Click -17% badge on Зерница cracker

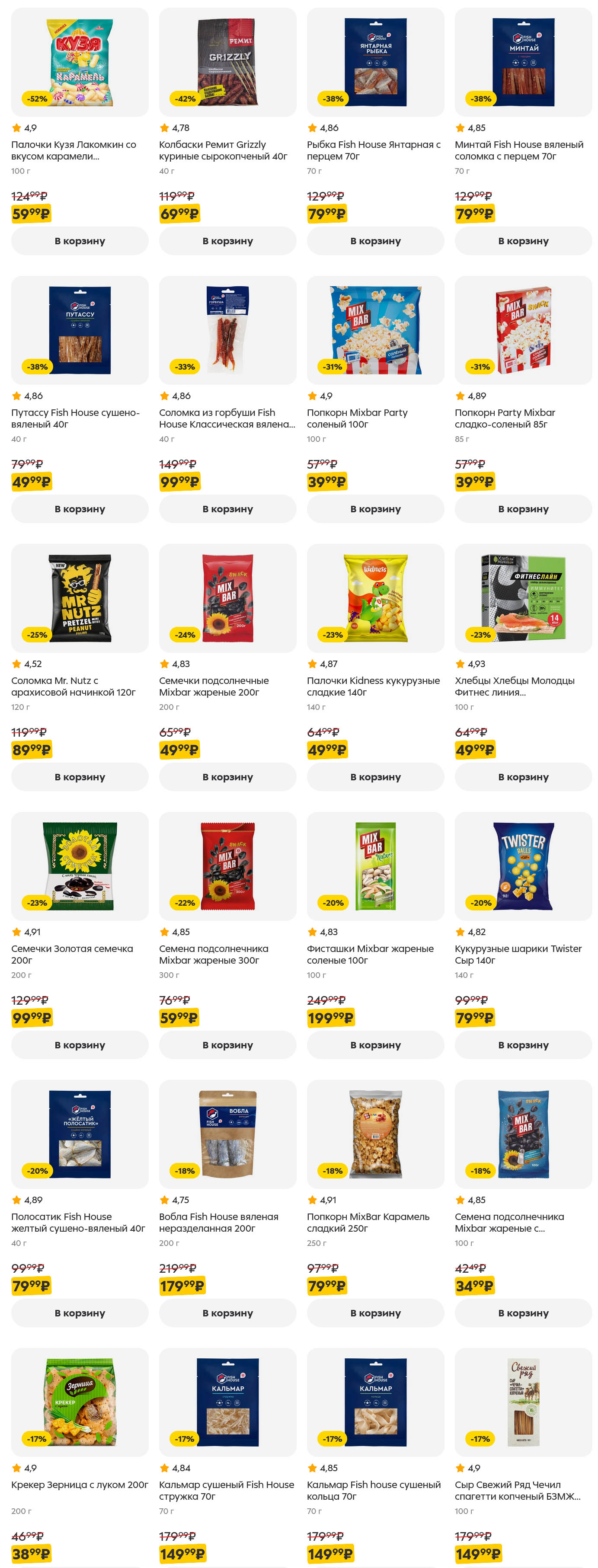point(37,1438)
